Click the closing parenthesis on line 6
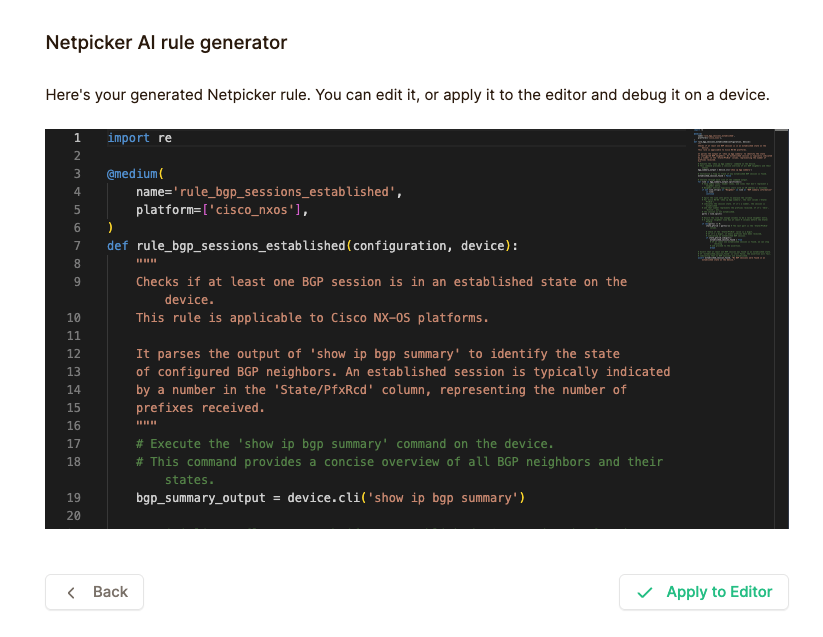This screenshot has height=637, width=823. pyautogui.click(x=111, y=228)
